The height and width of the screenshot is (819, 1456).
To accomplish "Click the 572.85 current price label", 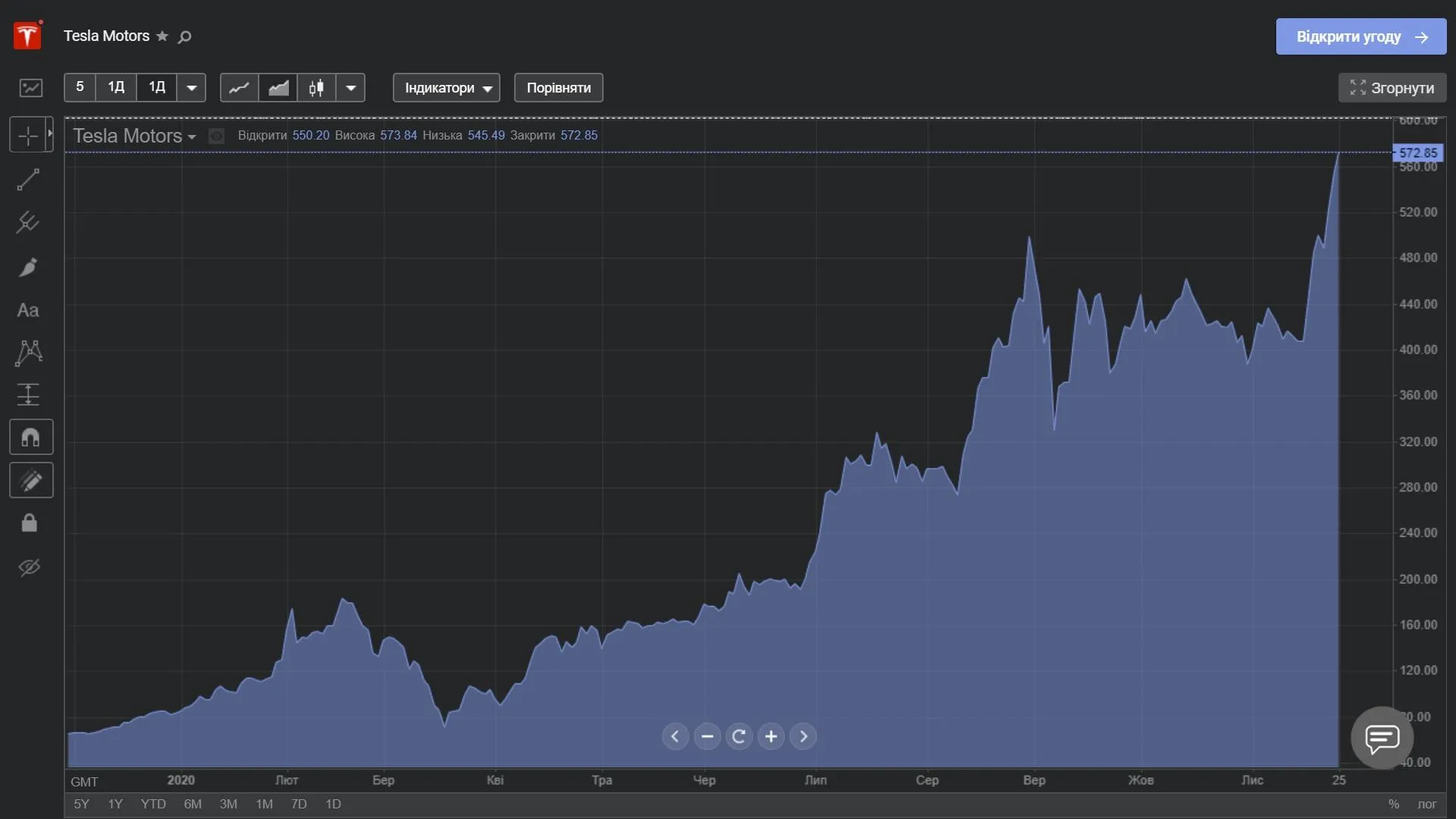I will tap(1418, 152).
